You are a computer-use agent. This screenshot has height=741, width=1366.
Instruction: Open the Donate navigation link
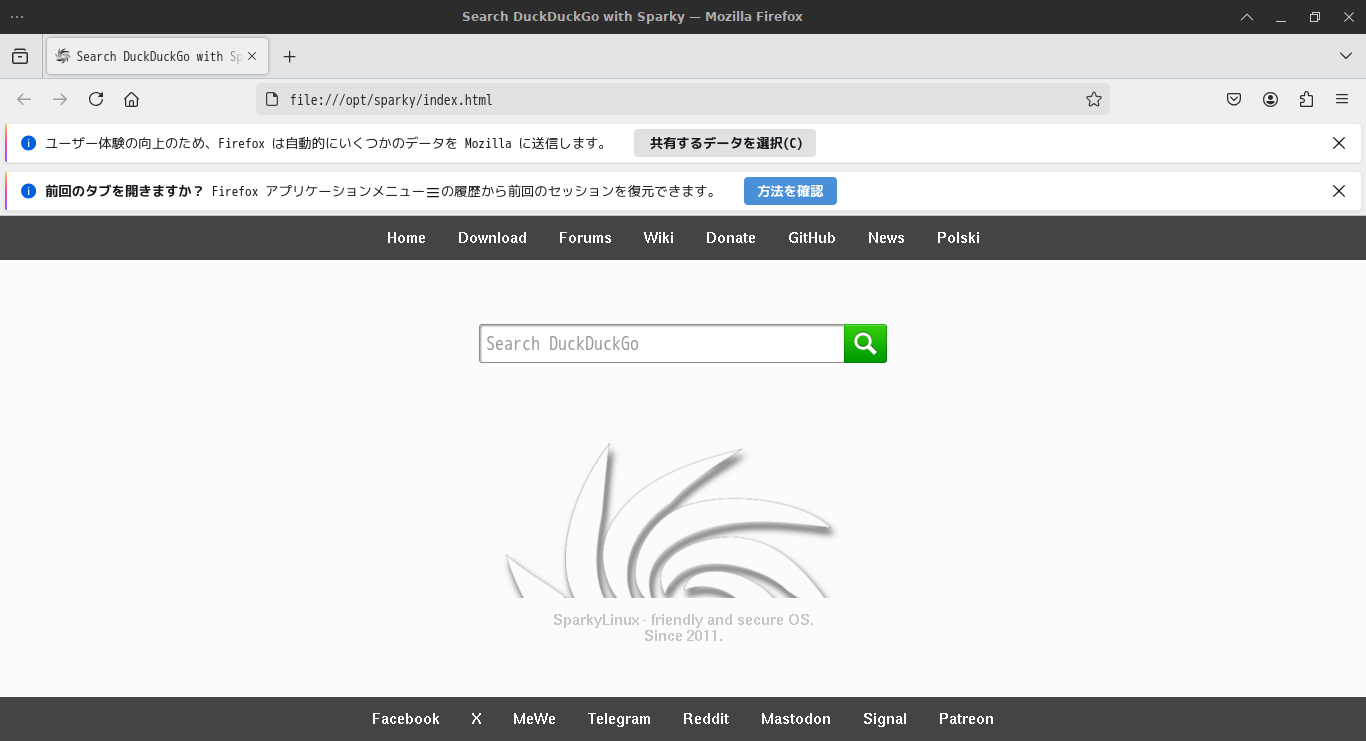(731, 238)
